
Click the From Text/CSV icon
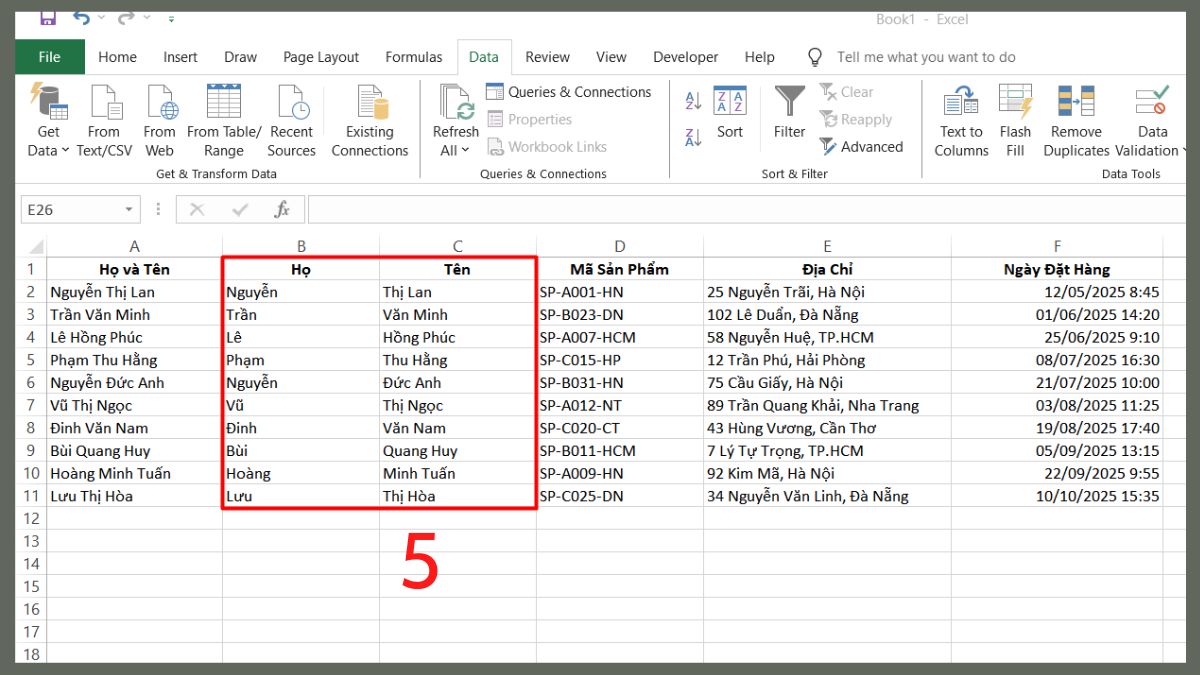[x=104, y=120]
